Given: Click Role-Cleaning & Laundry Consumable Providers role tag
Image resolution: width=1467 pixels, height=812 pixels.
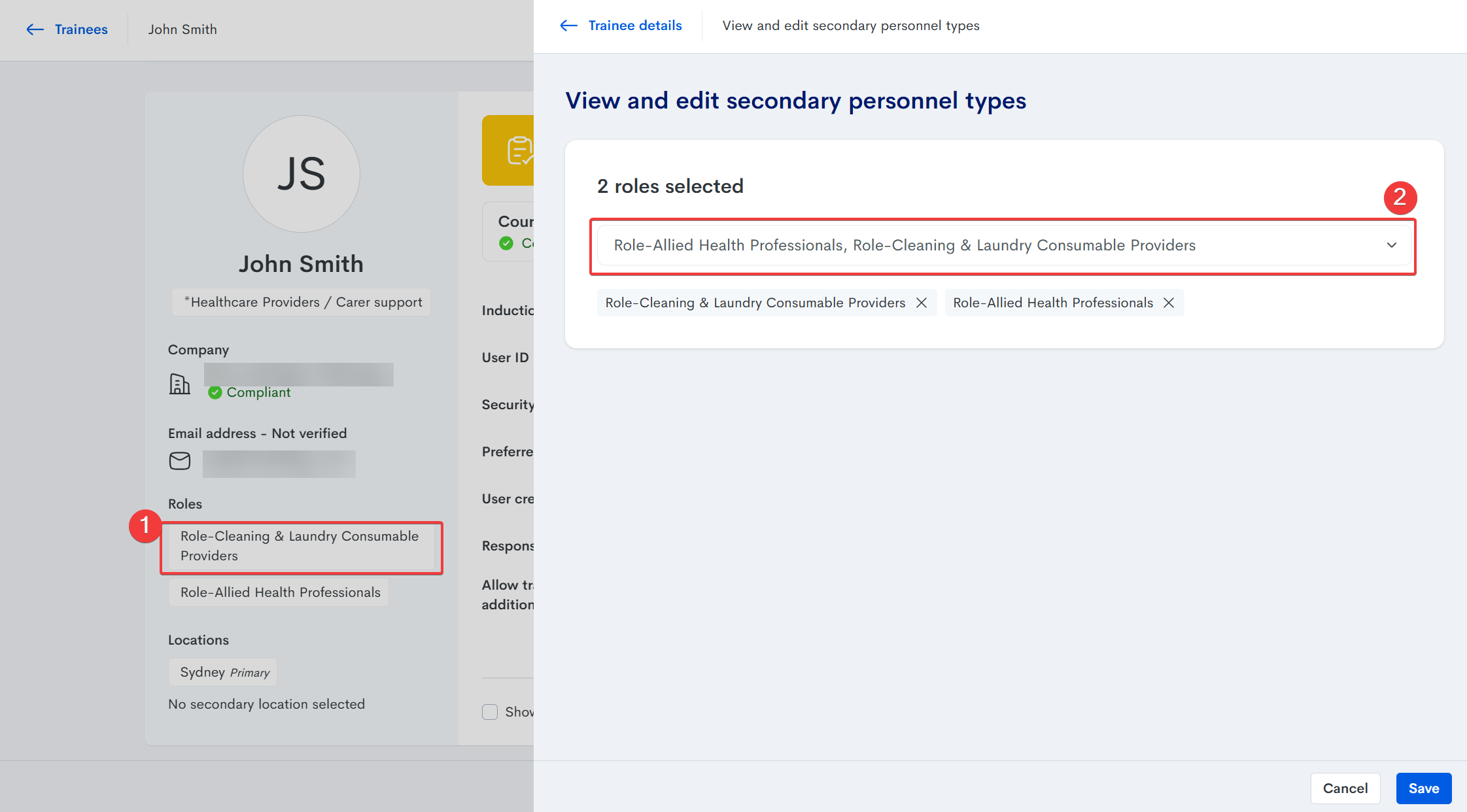Looking at the screenshot, I should (300, 546).
